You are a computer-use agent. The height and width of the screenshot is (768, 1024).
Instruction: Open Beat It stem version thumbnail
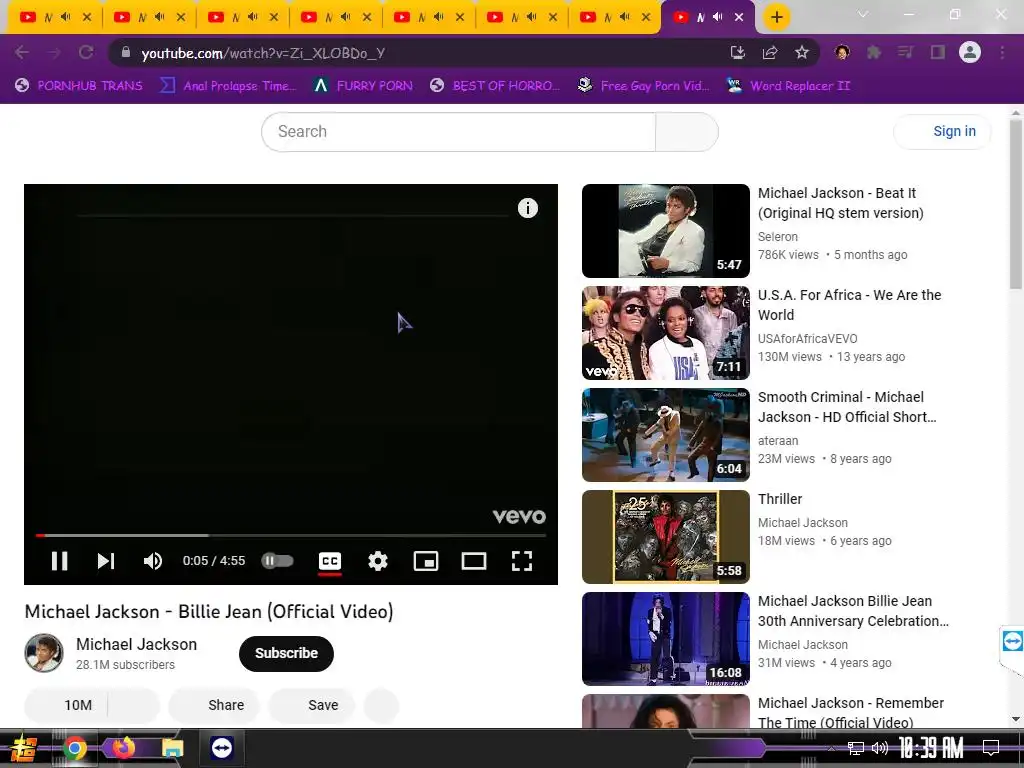[665, 231]
